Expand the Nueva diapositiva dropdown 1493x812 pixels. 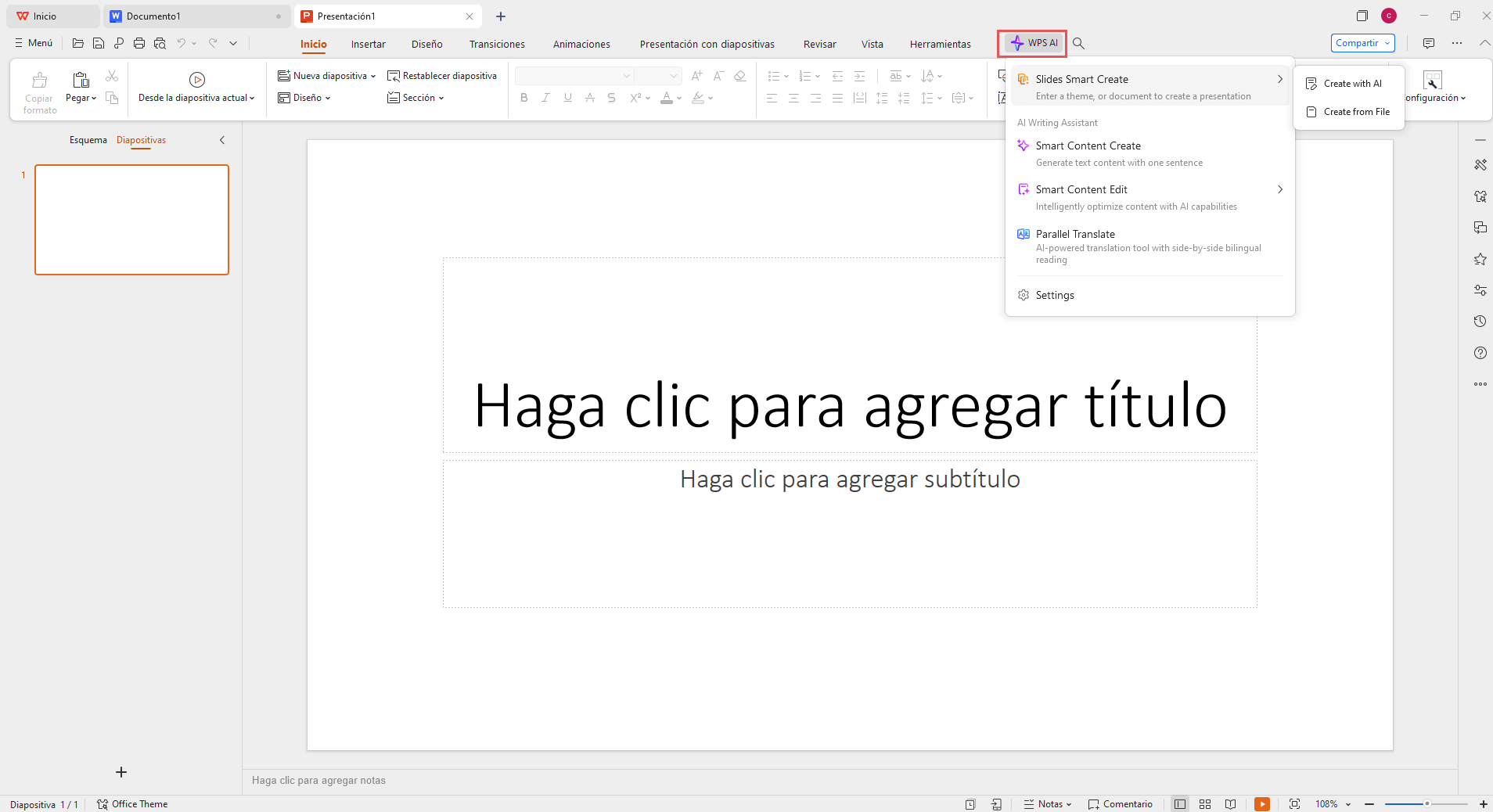pos(373,76)
